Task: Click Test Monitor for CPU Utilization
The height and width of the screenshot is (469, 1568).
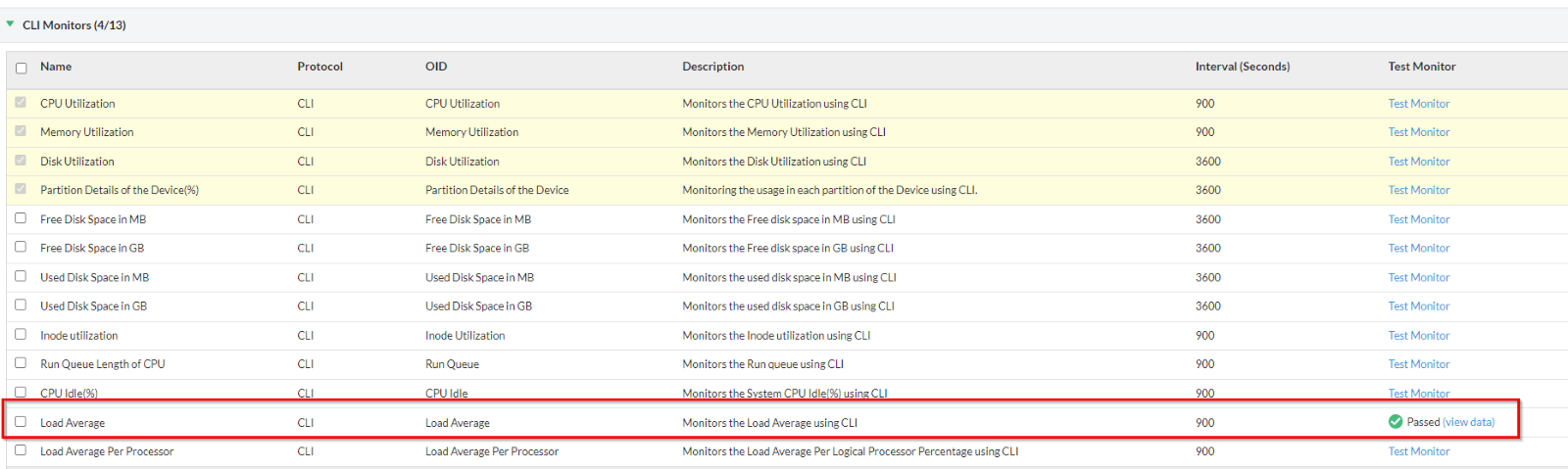Action: 1418,104
